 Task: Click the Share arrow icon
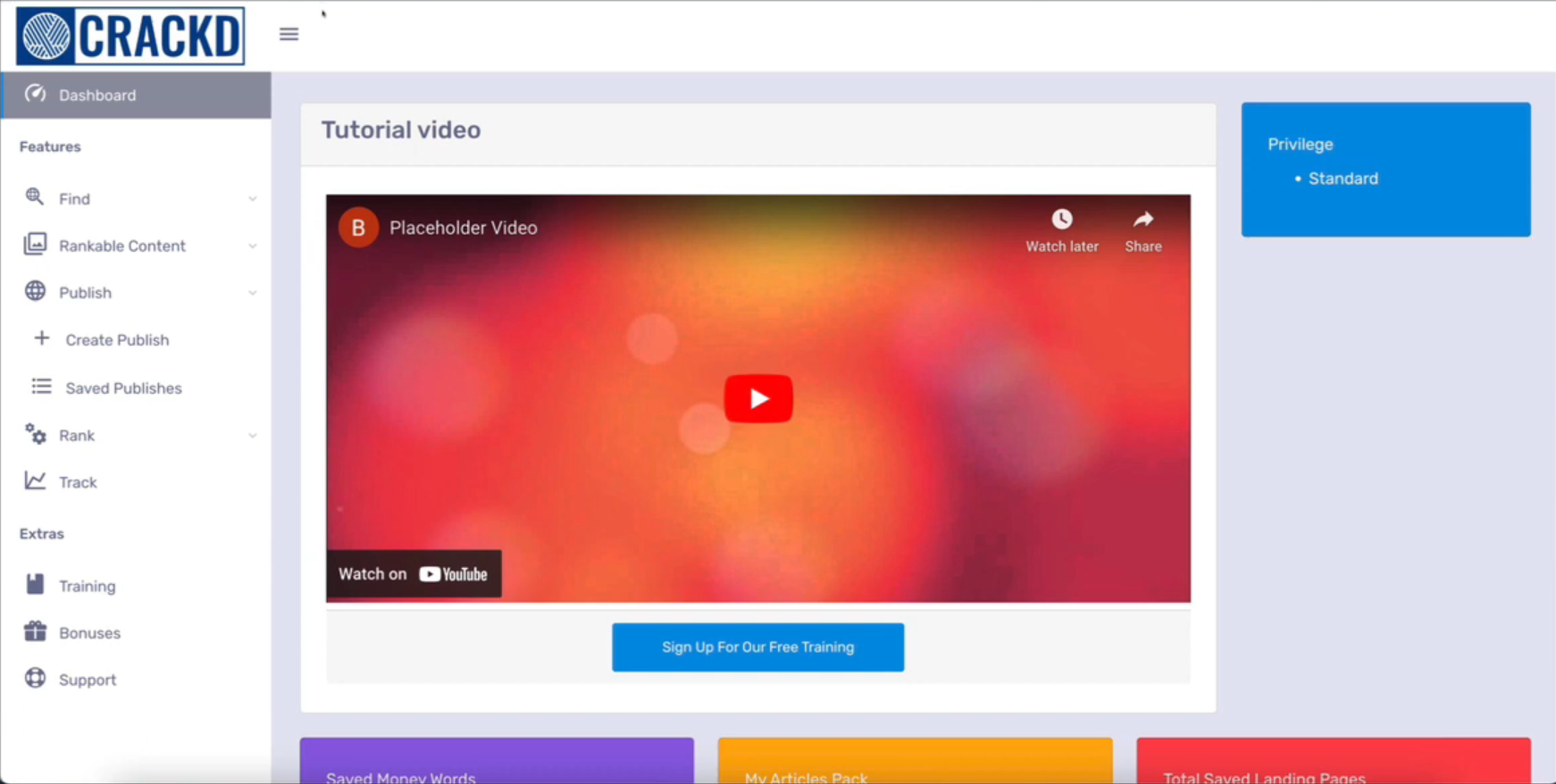(x=1143, y=220)
